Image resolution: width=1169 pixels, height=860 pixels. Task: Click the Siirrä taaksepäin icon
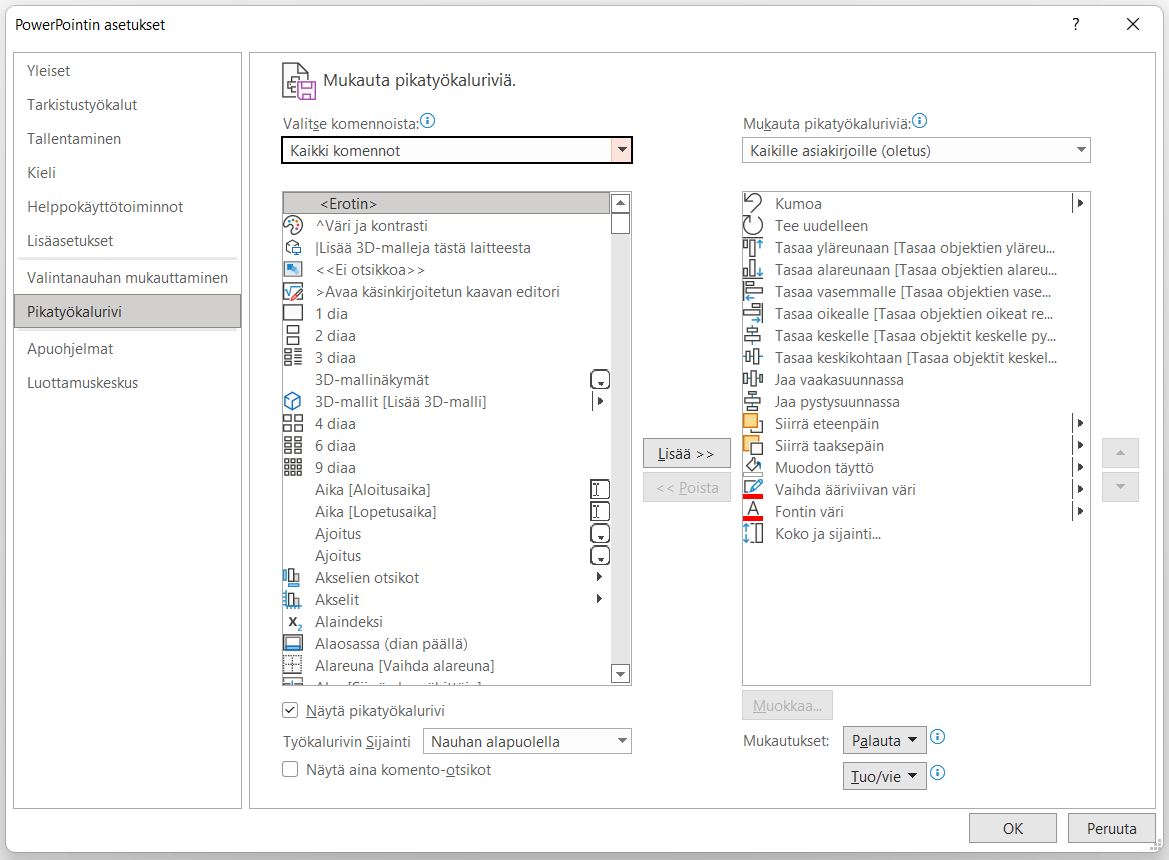[x=753, y=445]
